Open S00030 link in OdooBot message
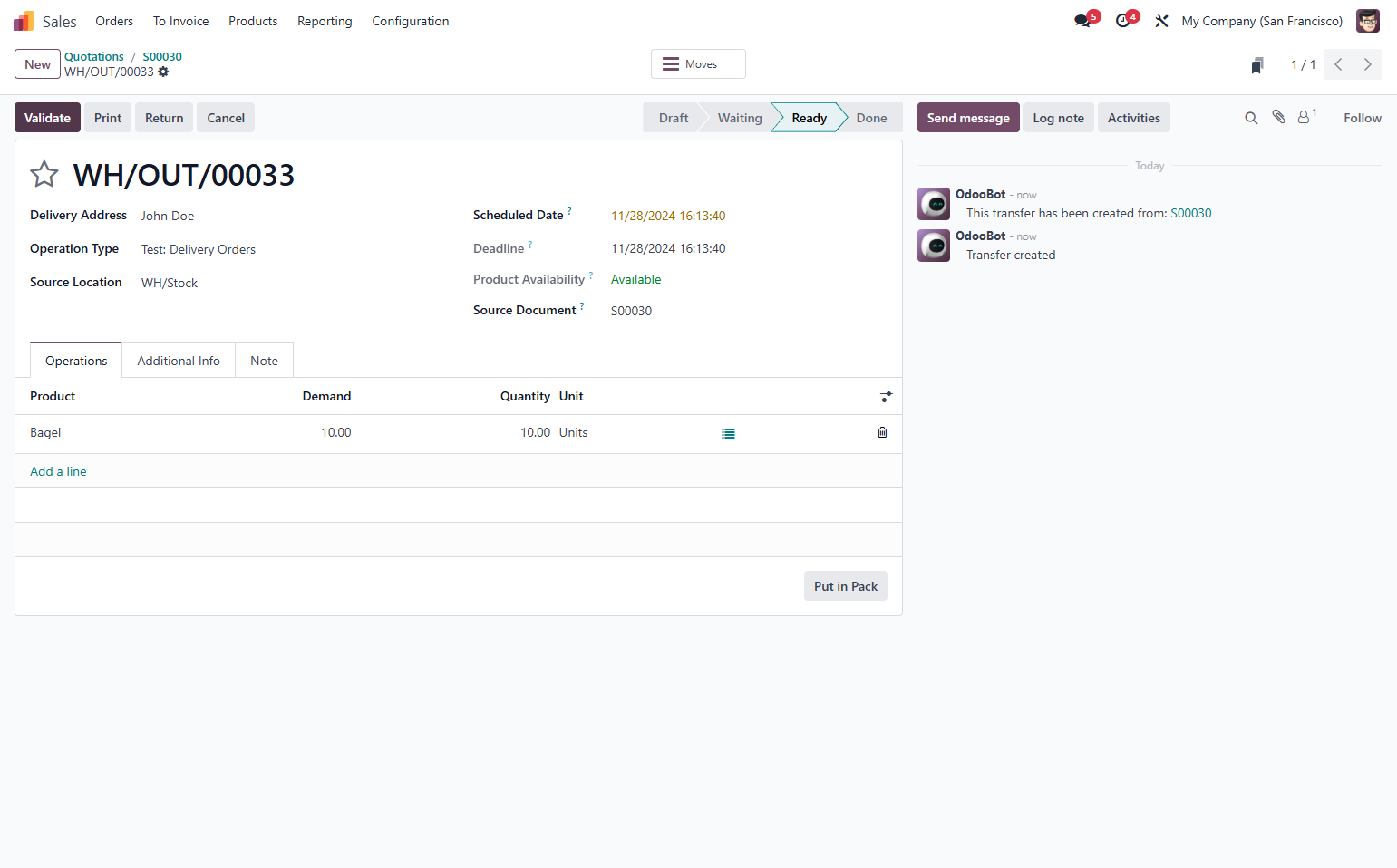Screen dimensions: 1397x868 pos(1191,213)
